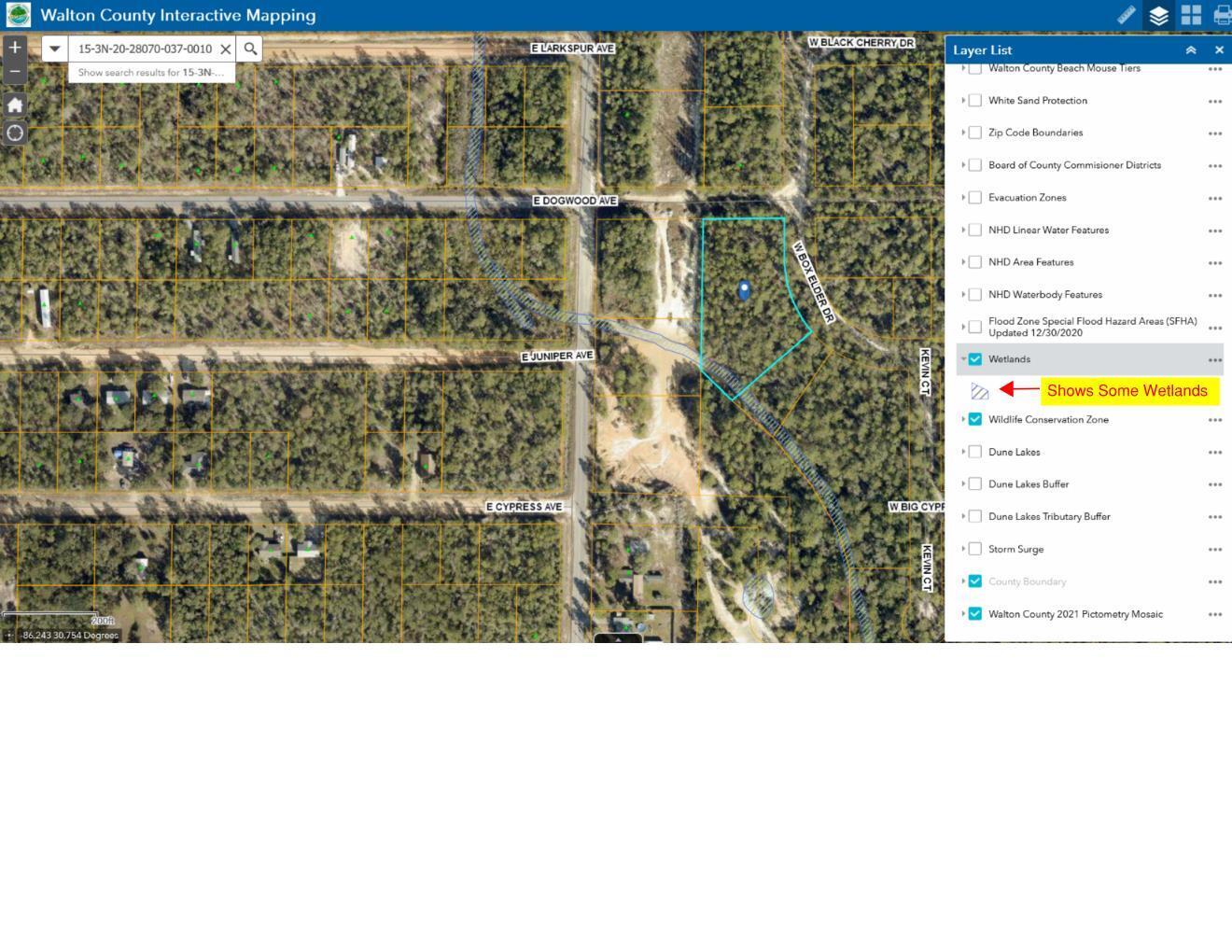This screenshot has height=952, width=1232.
Task: Clear the parcel search with the X
Action: pyautogui.click(x=226, y=49)
